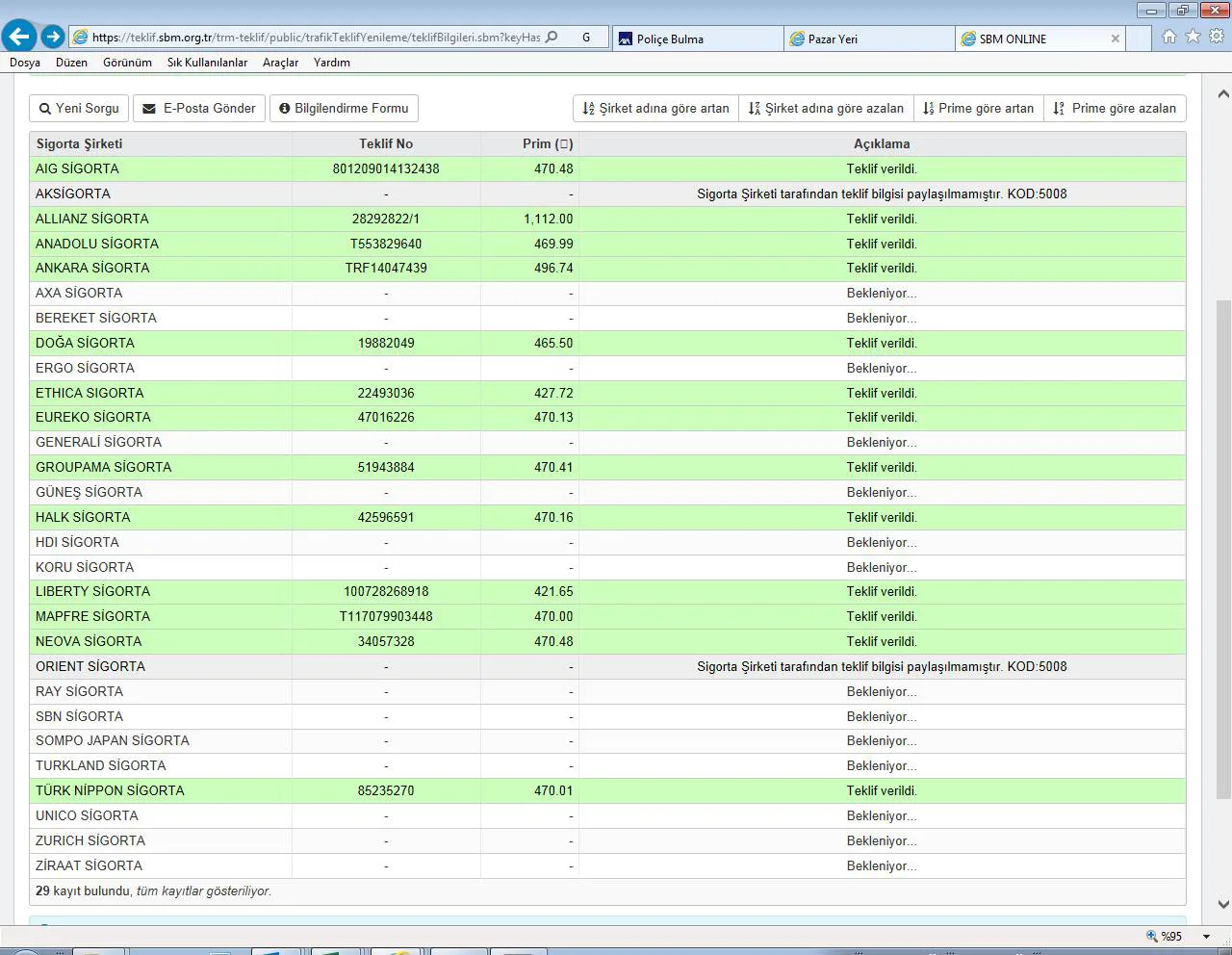Sort by Şirket adına göre artan
This screenshot has height=955, width=1232.
coord(655,108)
